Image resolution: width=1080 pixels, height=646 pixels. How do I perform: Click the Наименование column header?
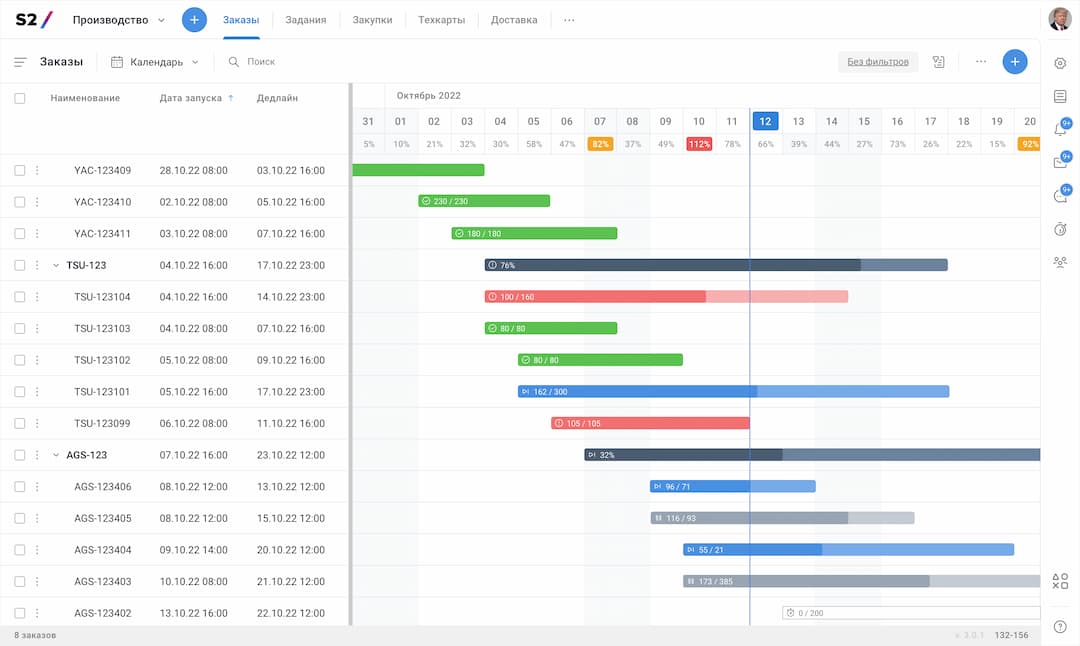tap(85, 98)
